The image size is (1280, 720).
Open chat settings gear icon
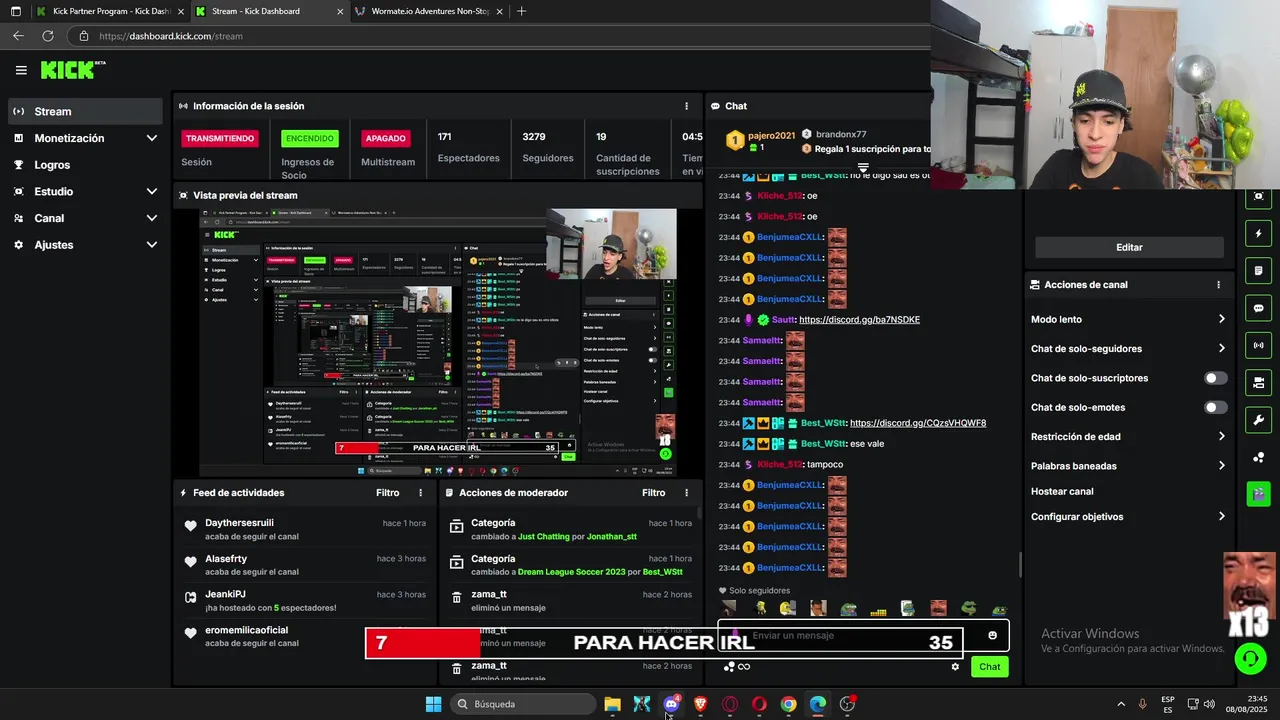pos(955,667)
